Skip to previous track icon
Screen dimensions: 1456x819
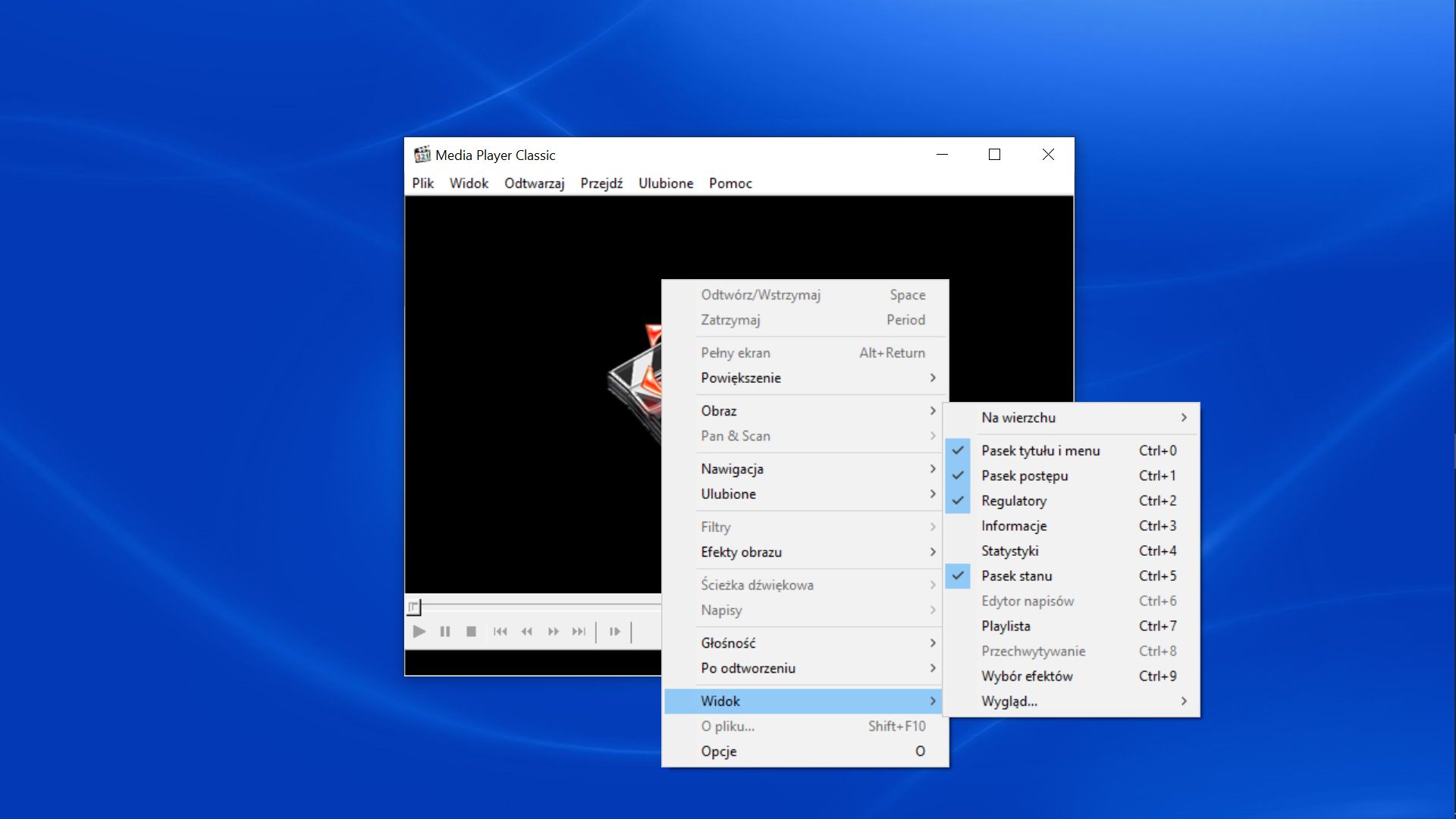(x=500, y=631)
